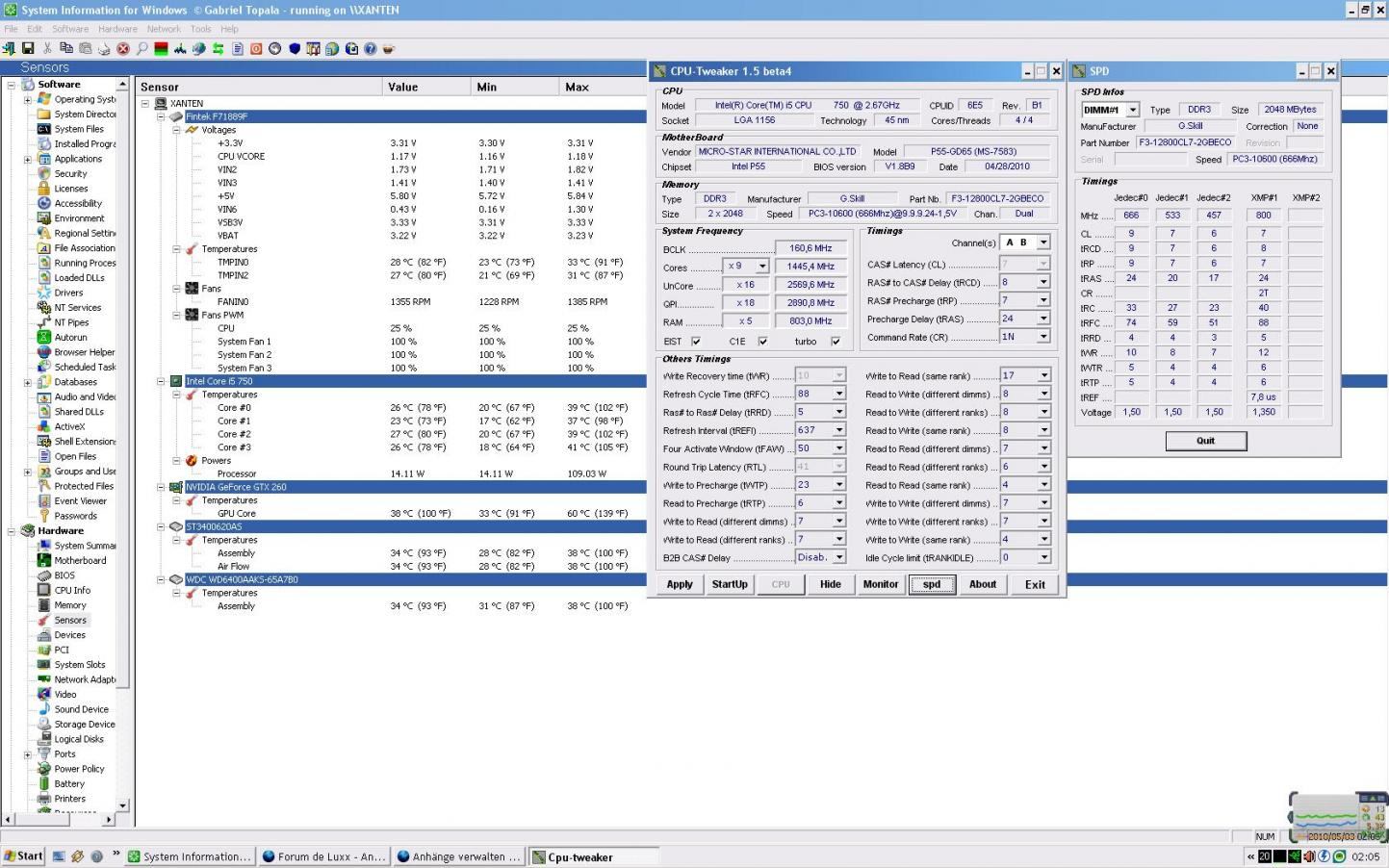
Task: Click the blue shield toolbar icon
Action: coord(295,48)
